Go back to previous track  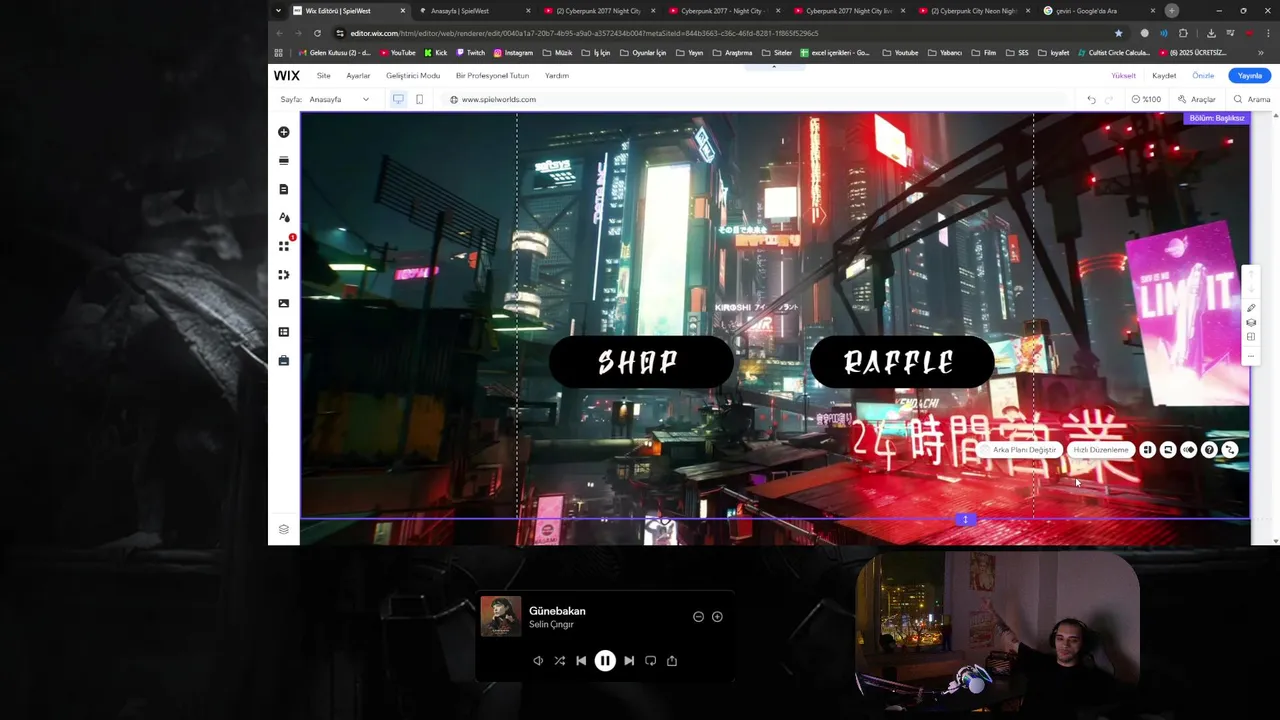coord(581,661)
